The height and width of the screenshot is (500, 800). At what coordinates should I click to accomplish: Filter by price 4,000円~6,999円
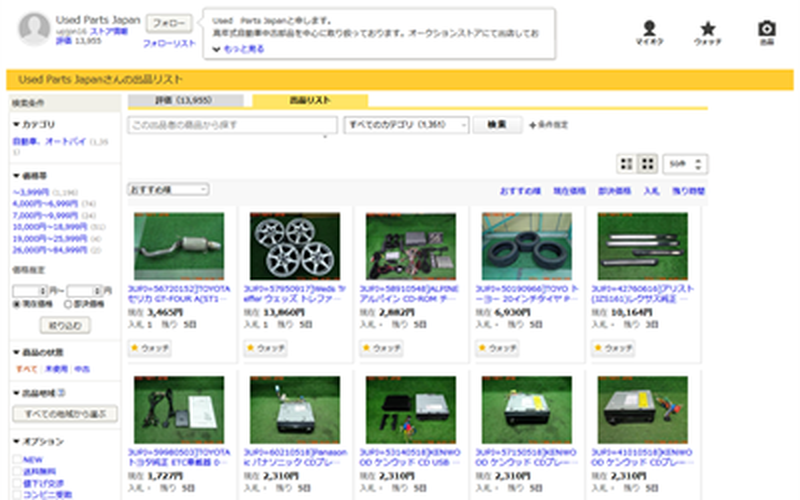46,204
